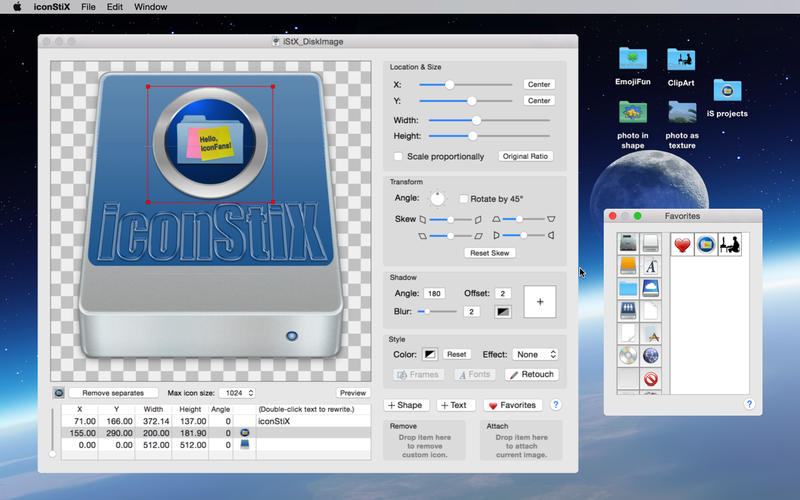800x500 pixels.
Task: Click the Remove separates button
Action: 113,393
